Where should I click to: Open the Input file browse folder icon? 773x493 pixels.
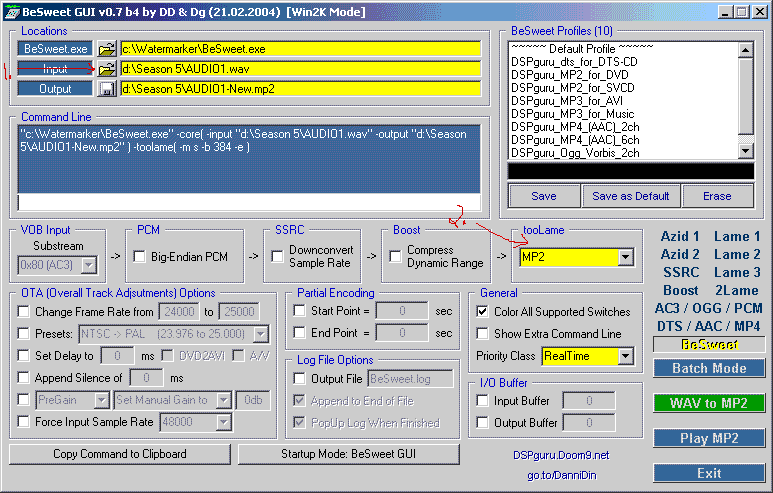tap(106, 69)
